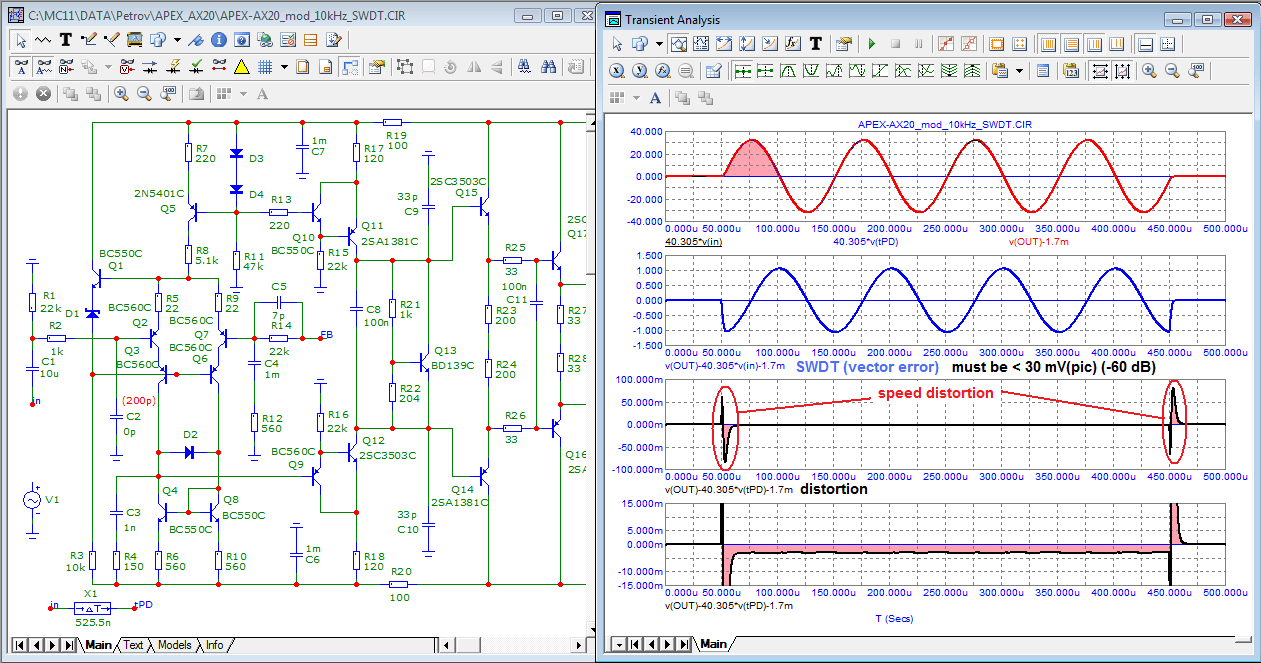Click the Scale mode magnifier icon in analysis toolbar

click(x=680, y=44)
